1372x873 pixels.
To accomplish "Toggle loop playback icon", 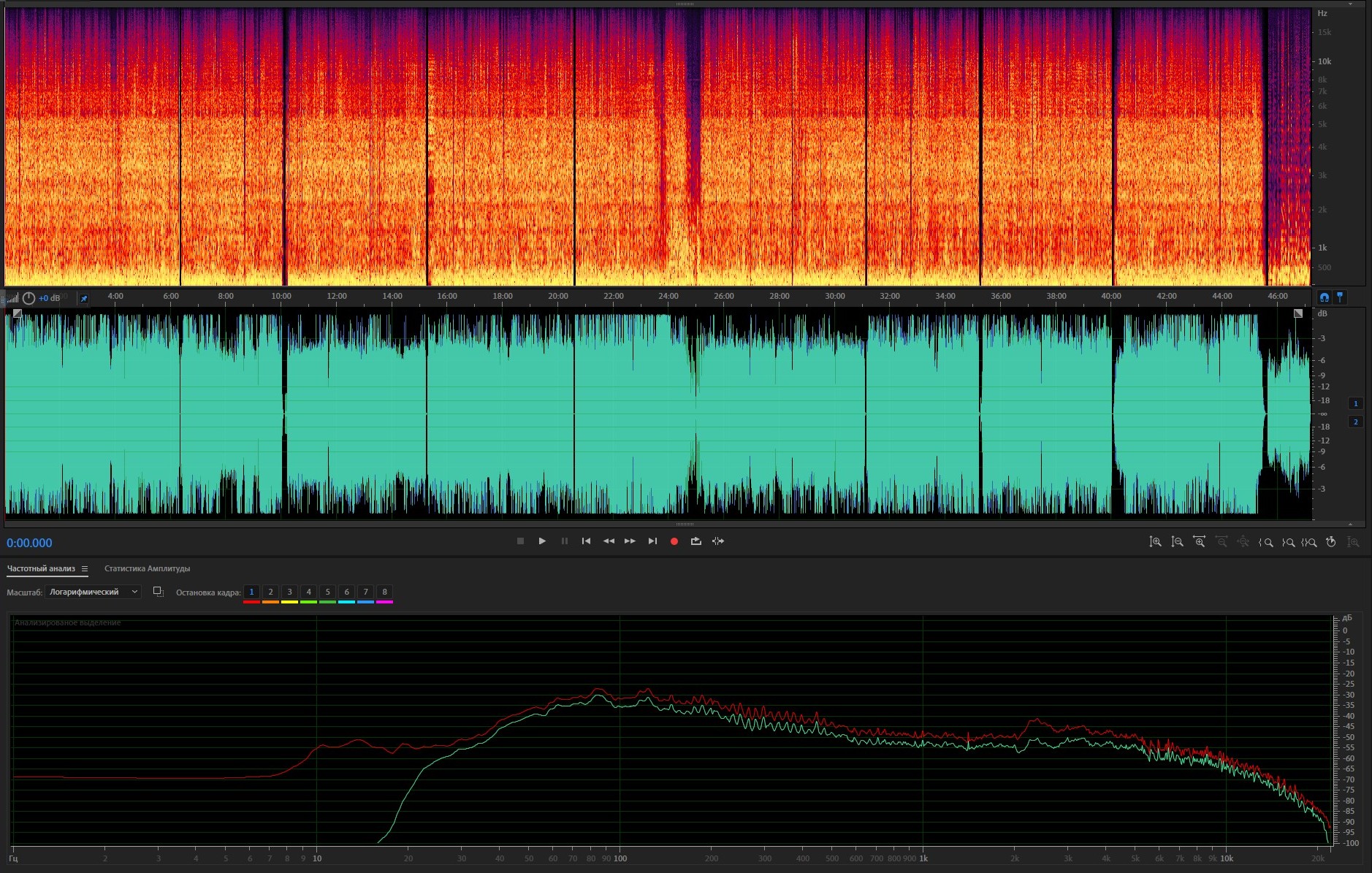I will coord(695,541).
